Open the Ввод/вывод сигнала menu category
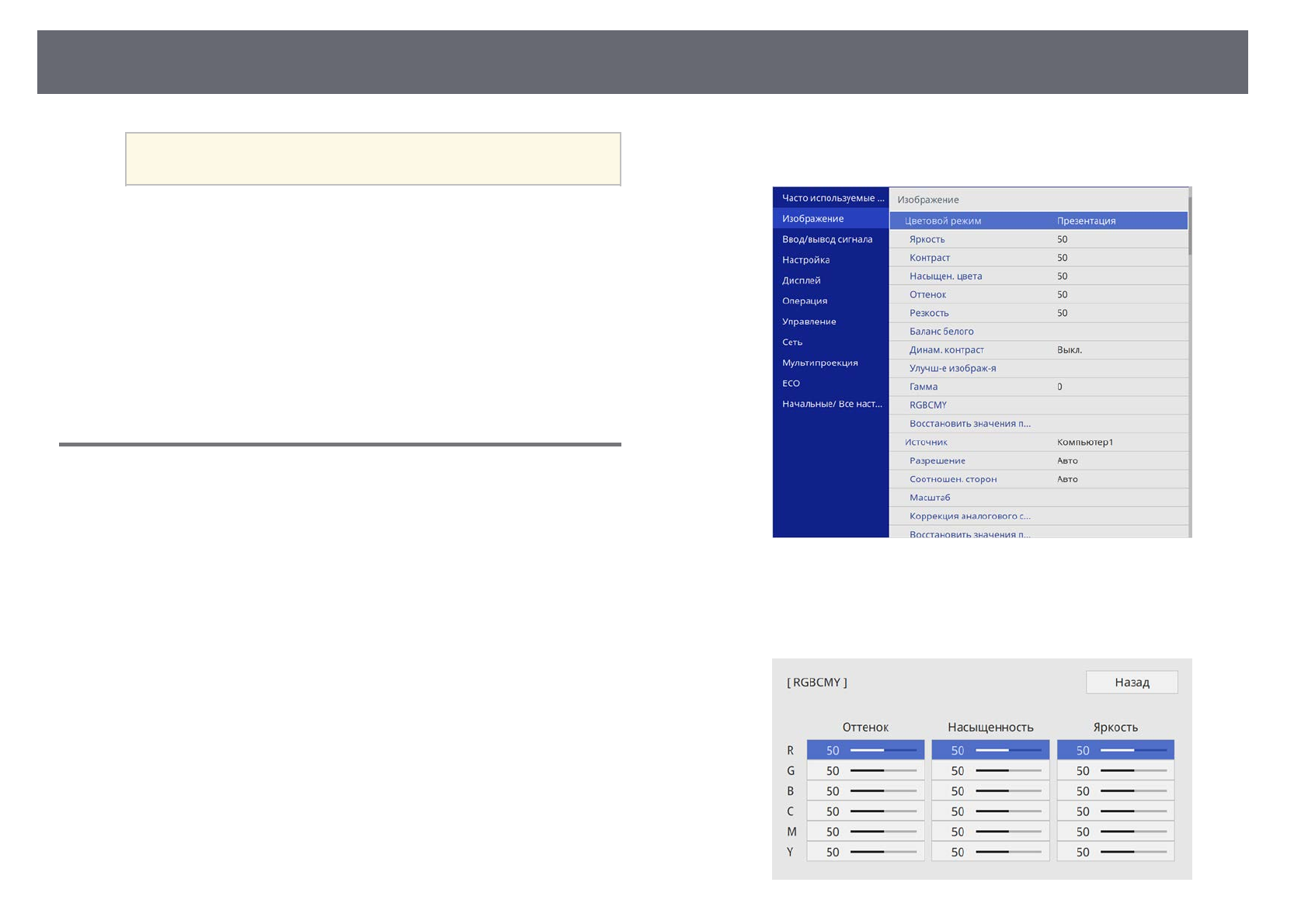Screen dimensions: 1308x924 click(826, 239)
